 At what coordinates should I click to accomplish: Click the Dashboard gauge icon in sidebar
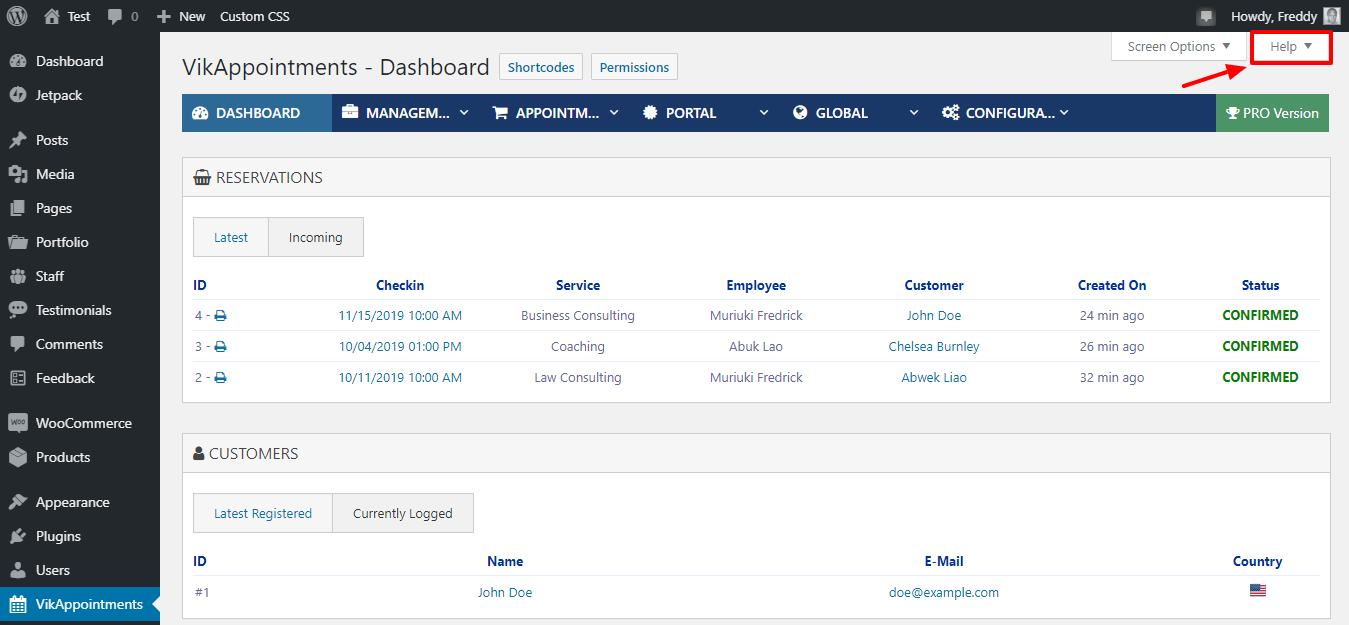click(18, 61)
